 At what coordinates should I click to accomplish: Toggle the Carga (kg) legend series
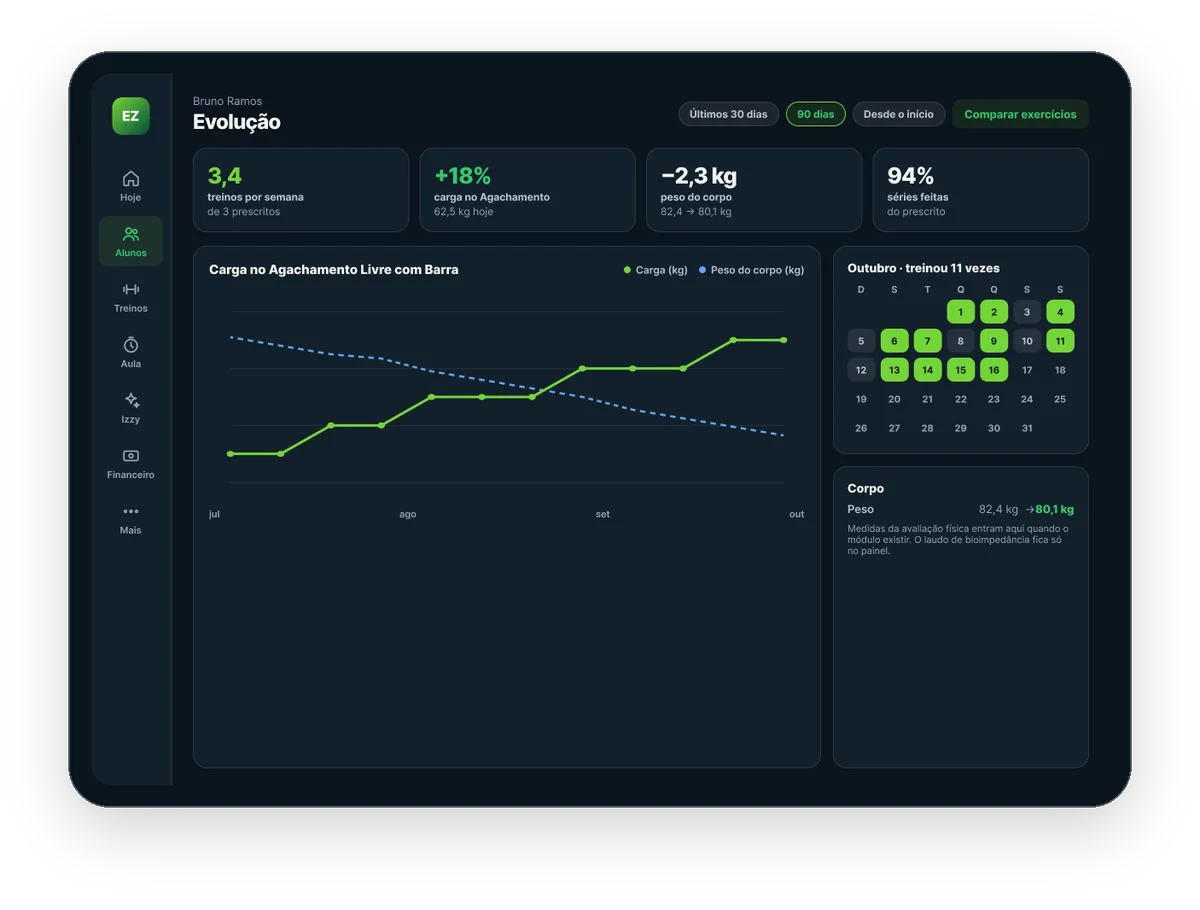pyautogui.click(x=655, y=270)
